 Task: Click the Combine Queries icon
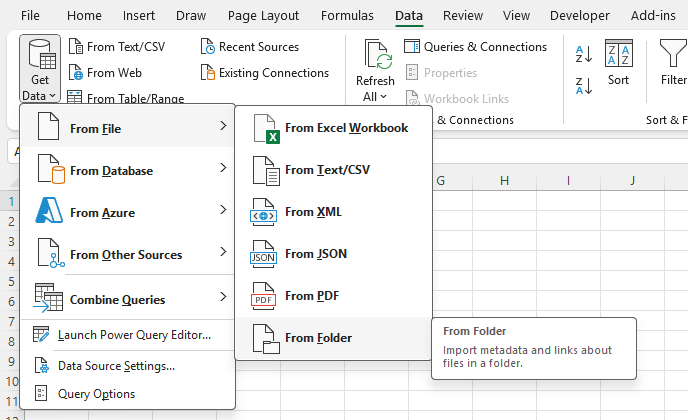point(48,298)
